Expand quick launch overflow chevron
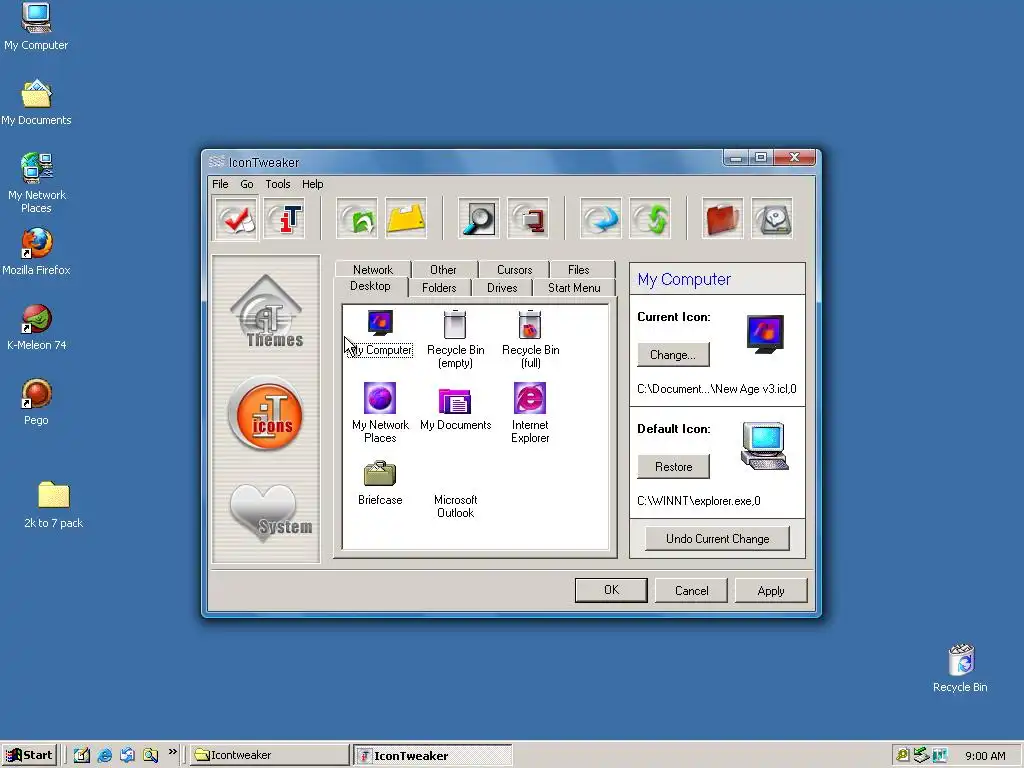 [172, 752]
